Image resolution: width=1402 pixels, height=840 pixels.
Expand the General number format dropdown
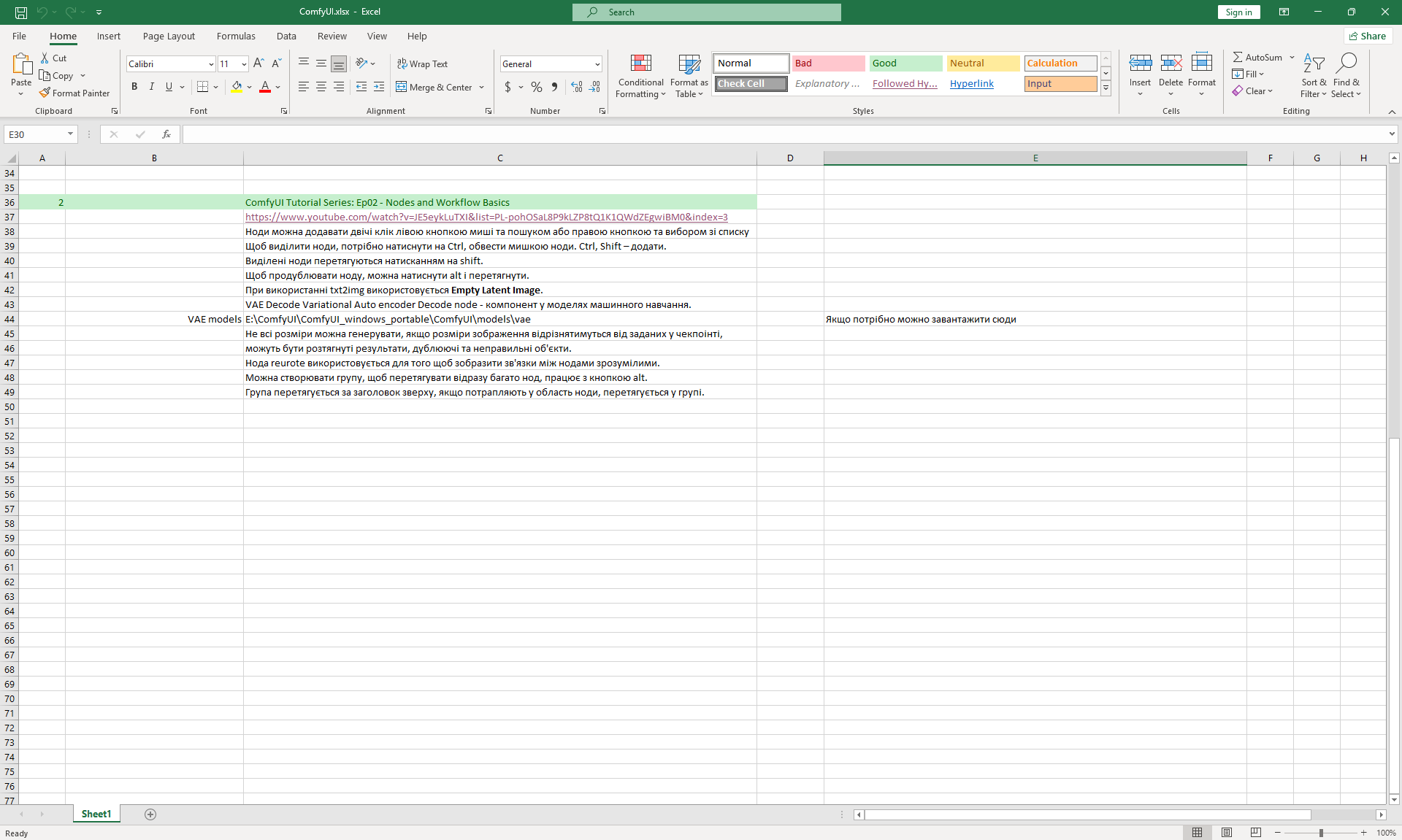597,64
